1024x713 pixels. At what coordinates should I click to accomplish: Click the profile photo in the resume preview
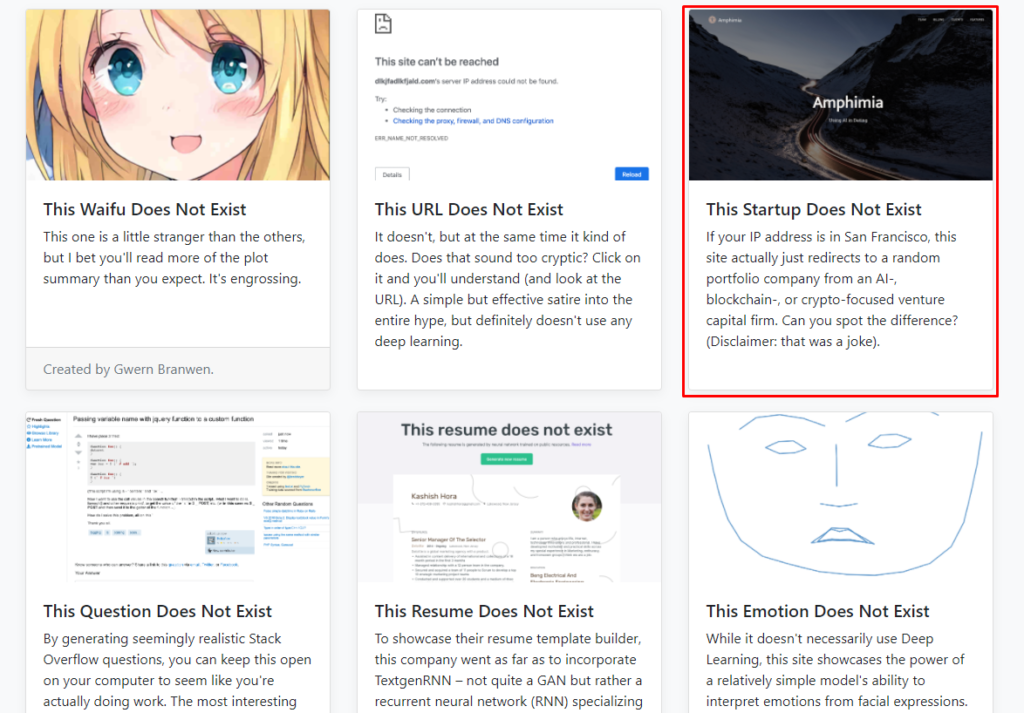[586, 507]
